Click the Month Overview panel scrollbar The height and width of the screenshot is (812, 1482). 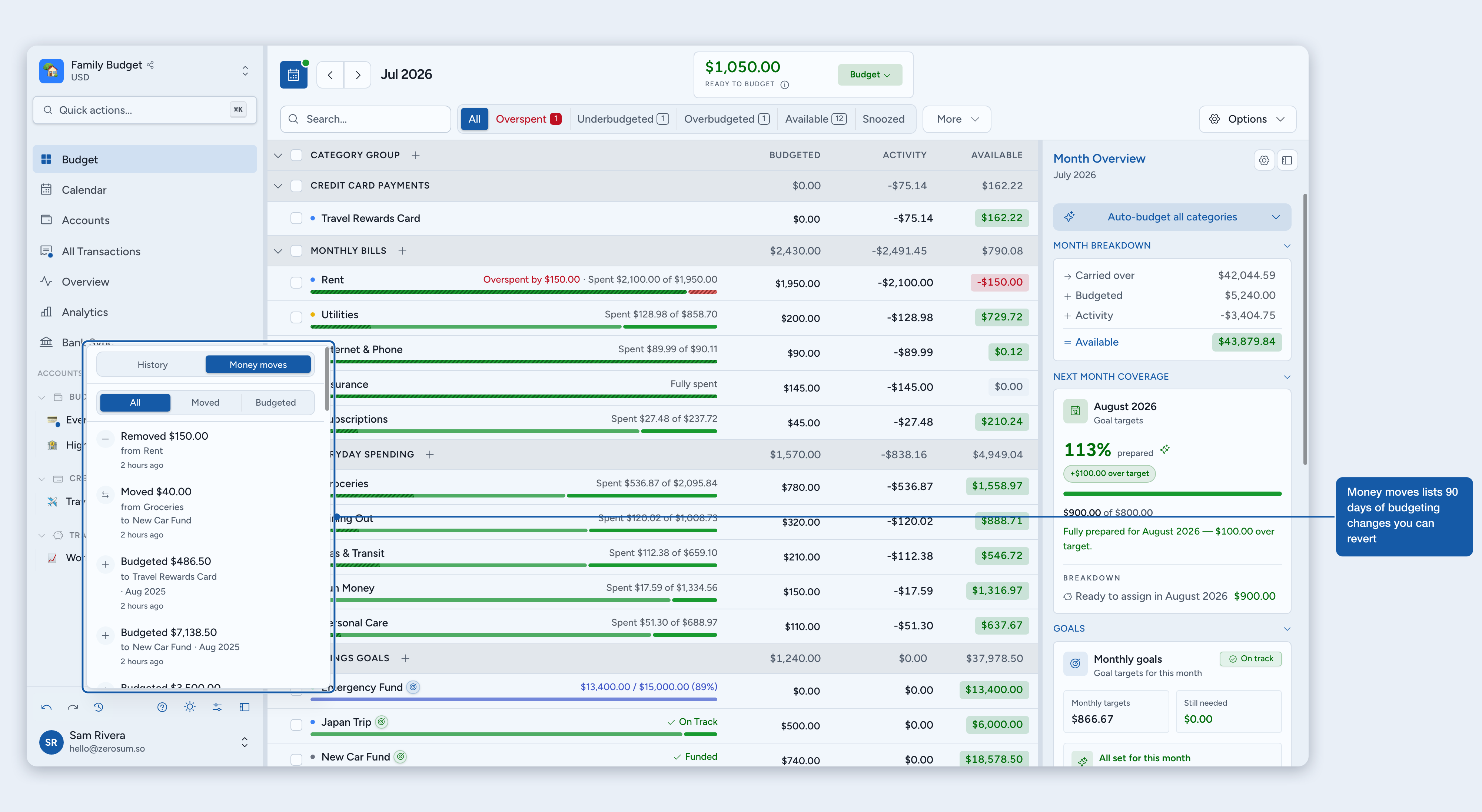(x=1305, y=329)
